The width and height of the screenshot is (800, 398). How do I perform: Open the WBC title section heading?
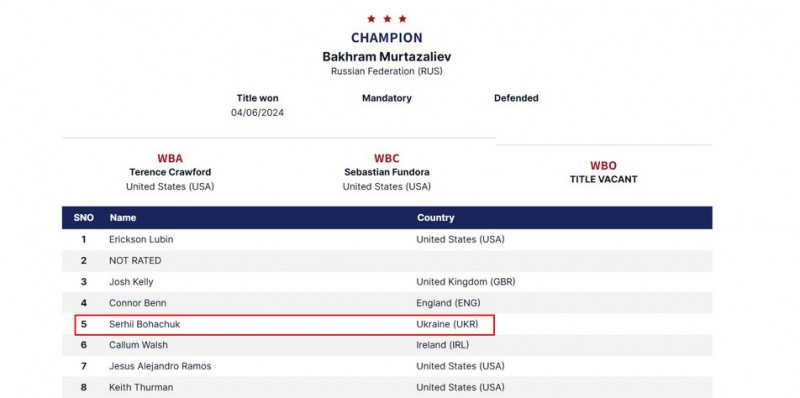click(x=387, y=158)
